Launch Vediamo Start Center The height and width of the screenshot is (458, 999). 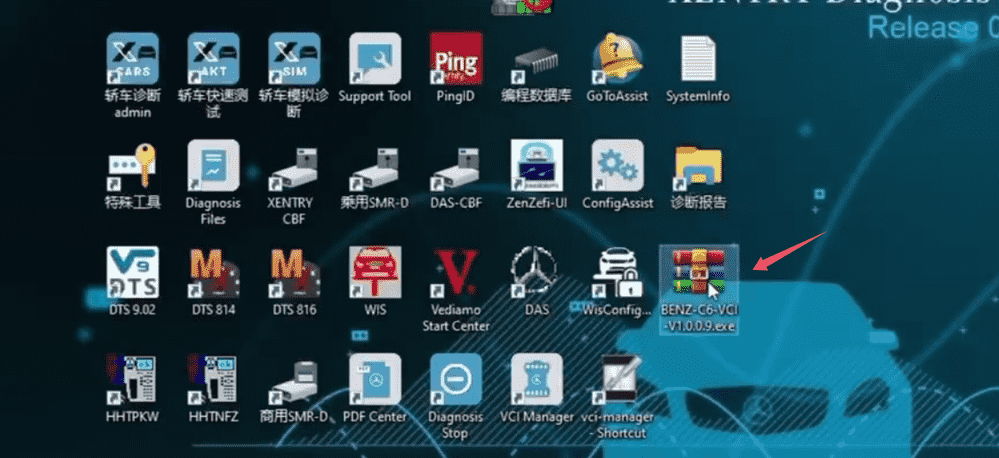pos(456,272)
